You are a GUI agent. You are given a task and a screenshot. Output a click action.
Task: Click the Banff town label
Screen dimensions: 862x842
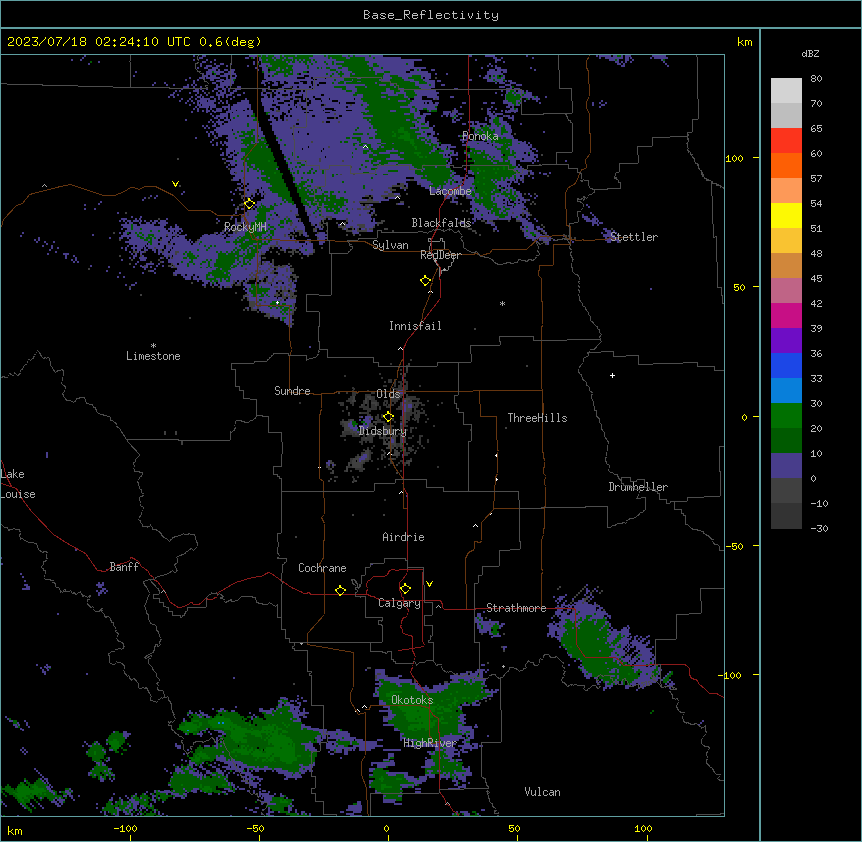(124, 567)
